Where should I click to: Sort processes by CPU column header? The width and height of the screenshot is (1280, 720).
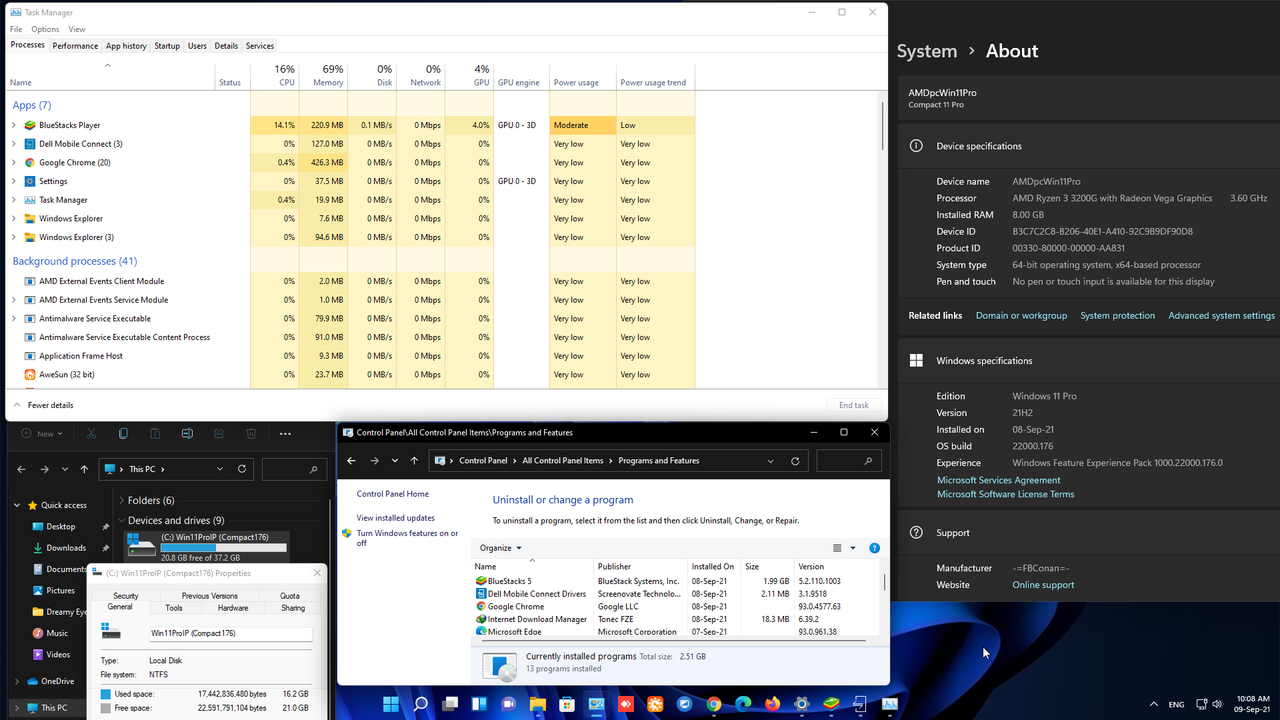click(x=274, y=75)
